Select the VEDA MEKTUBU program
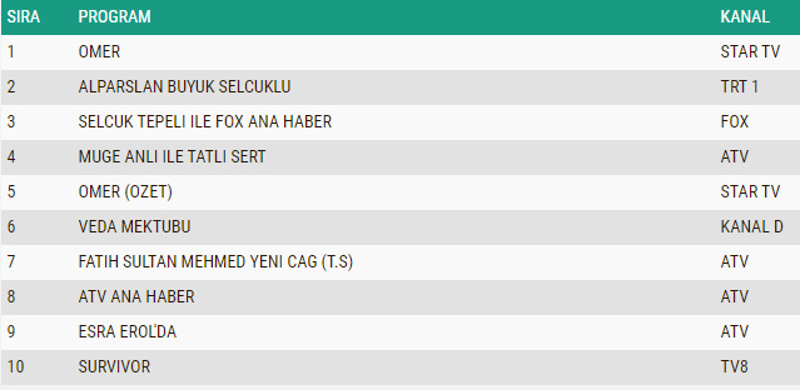 pyautogui.click(x=134, y=227)
